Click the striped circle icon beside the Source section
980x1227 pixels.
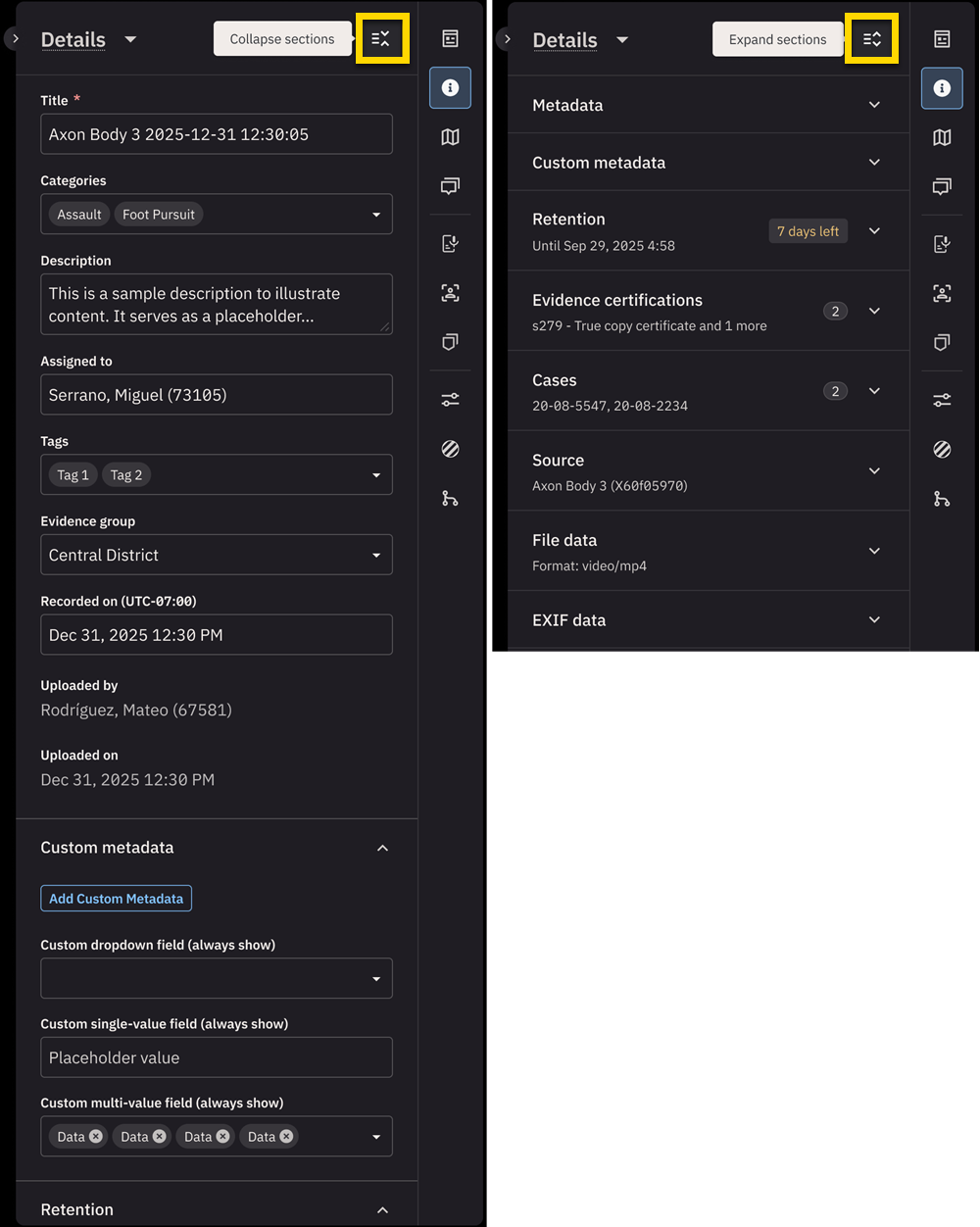point(942,449)
